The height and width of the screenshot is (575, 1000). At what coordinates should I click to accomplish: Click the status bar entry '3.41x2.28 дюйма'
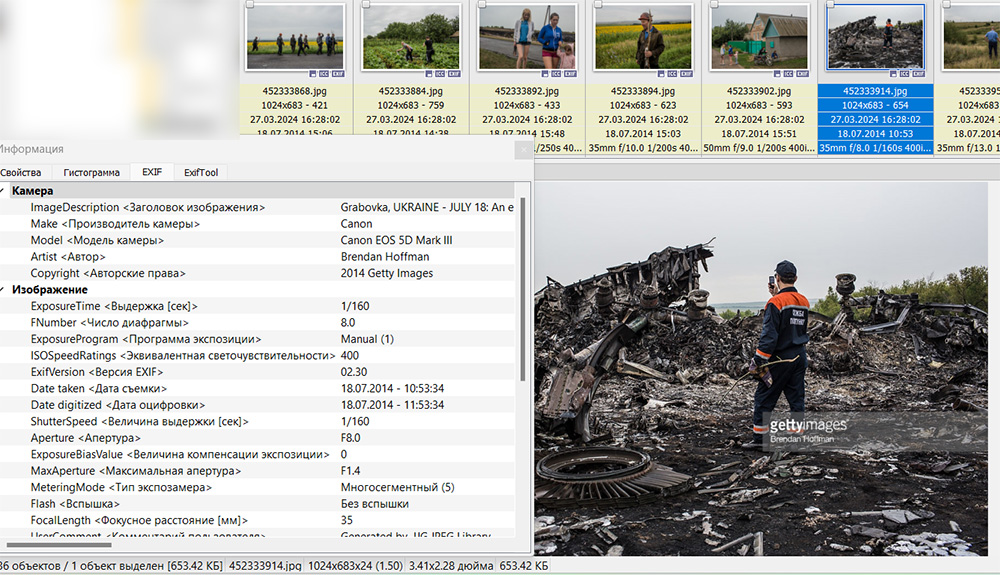(x=451, y=566)
